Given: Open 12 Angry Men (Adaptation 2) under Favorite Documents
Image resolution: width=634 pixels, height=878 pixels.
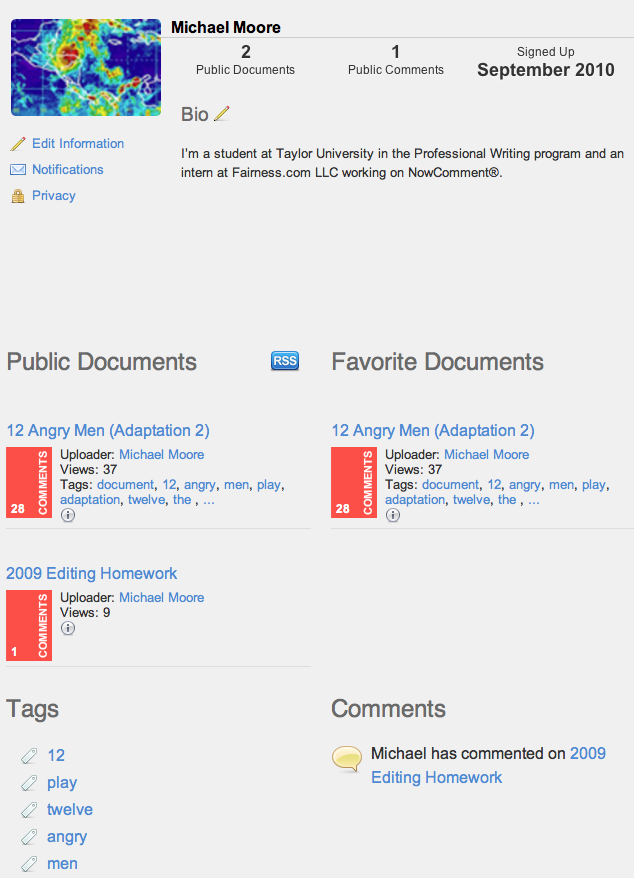Looking at the screenshot, I should [433, 431].
